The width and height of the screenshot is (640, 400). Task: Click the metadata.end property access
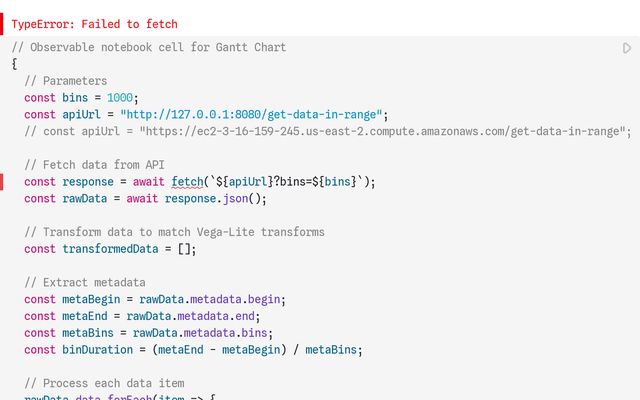pyautogui.click(x=216, y=316)
